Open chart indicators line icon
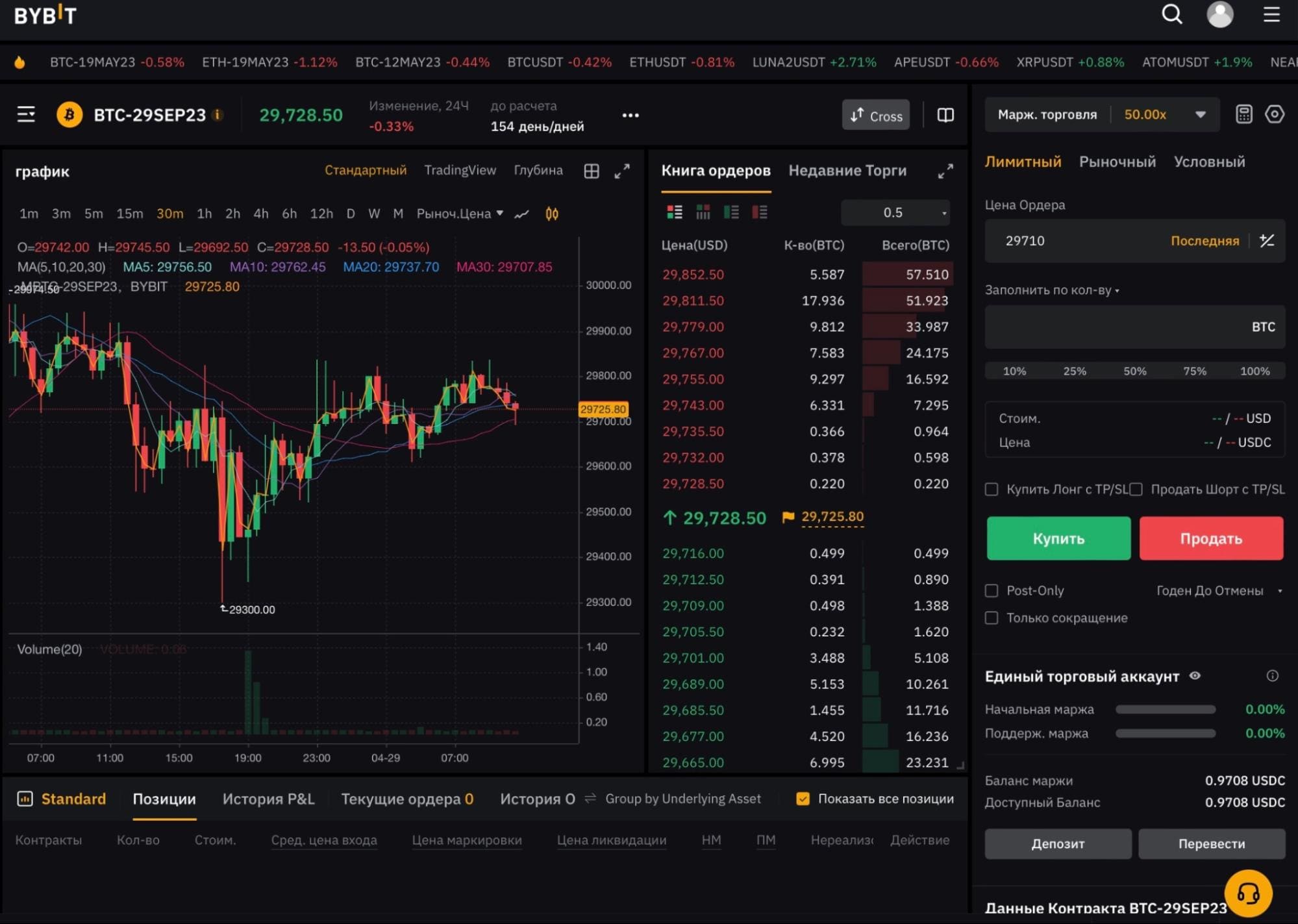Image resolution: width=1298 pixels, height=924 pixels. click(x=521, y=214)
